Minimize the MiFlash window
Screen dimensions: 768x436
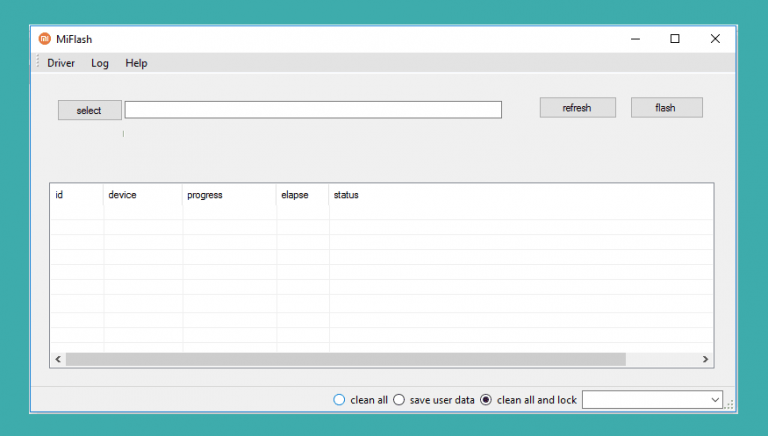[635, 39]
